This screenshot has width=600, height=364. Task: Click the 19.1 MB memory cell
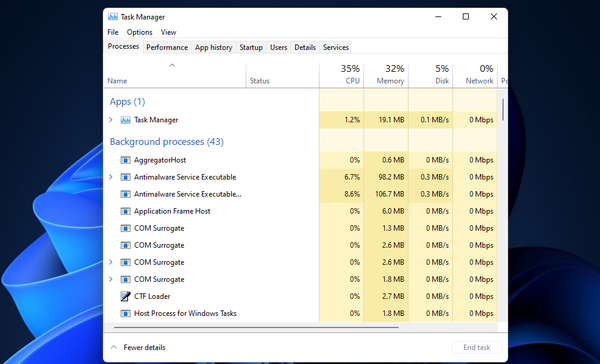point(386,120)
